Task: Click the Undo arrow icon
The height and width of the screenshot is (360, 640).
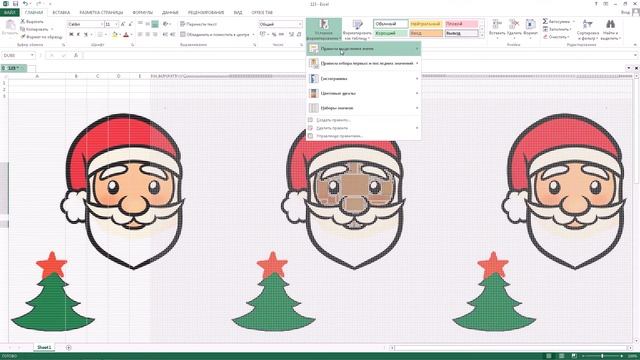Action: click(25, 4)
